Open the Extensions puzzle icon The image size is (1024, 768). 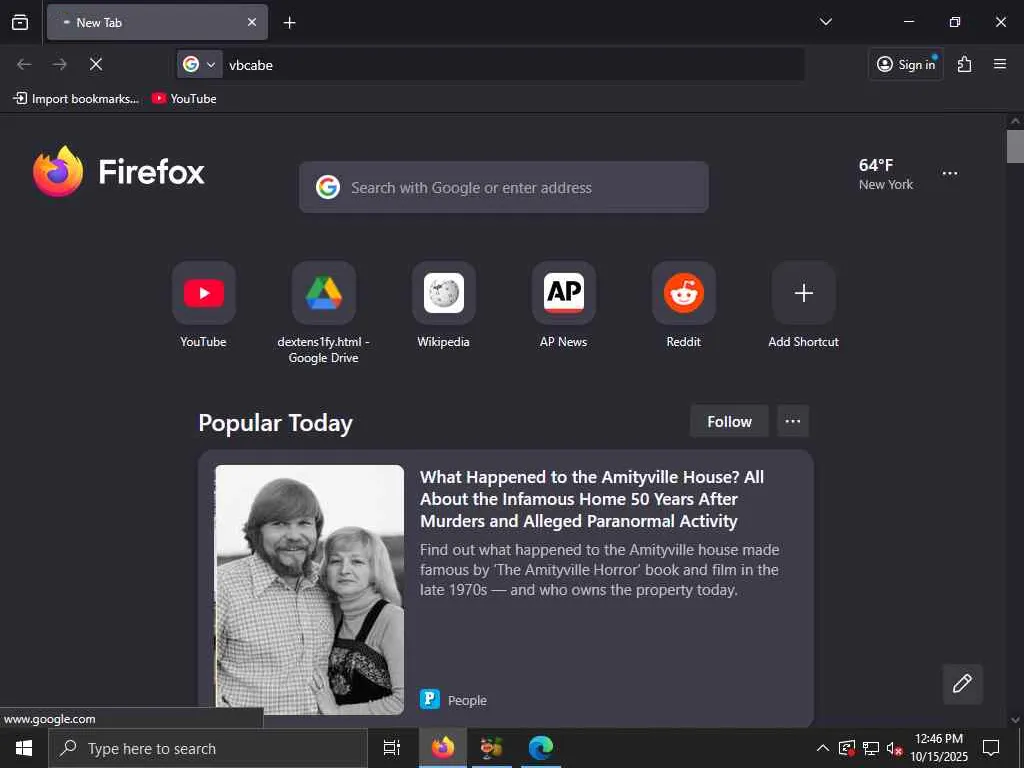[x=965, y=64]
